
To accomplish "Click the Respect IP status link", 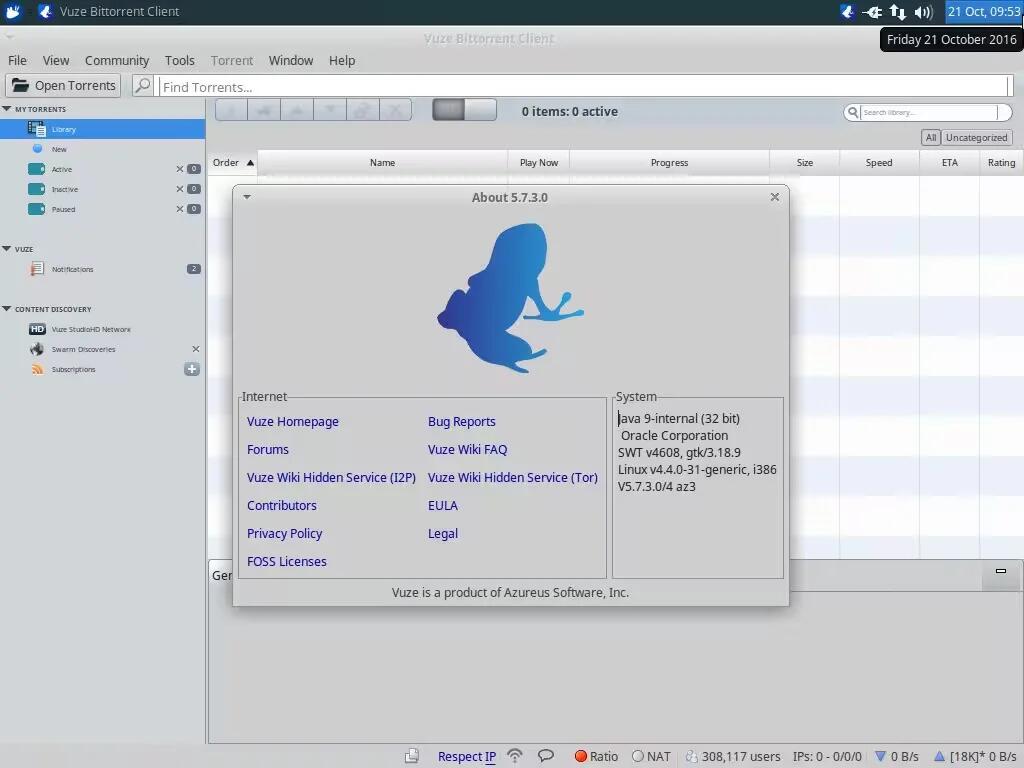I will [x=467, y=756].
